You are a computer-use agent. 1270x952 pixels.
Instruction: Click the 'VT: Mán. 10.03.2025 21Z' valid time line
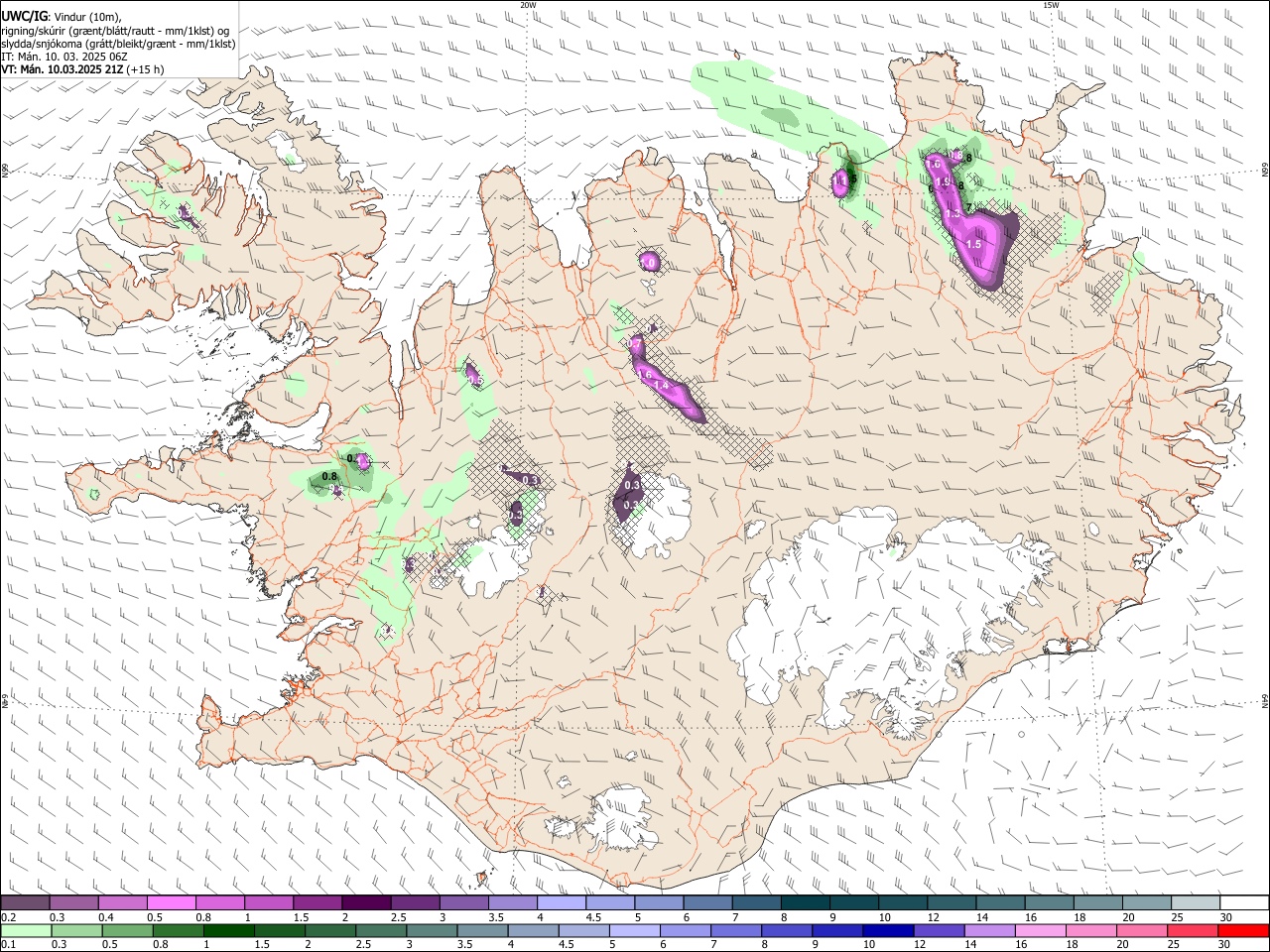pyautogui.click(x=63, y=69)
